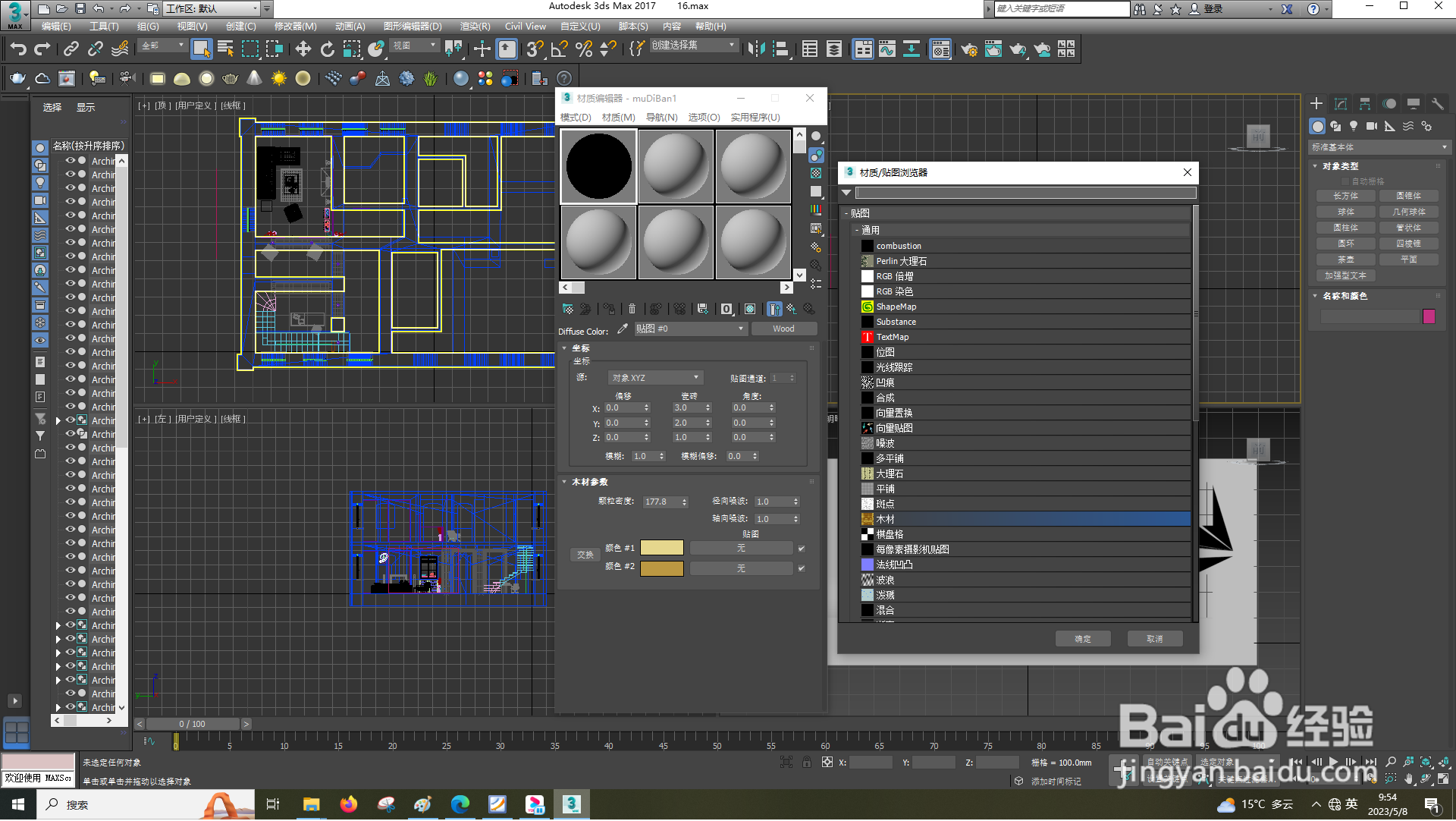Click the Align tool icon
The width and height of the screenshot is (1456, 821).
(781, 49)
